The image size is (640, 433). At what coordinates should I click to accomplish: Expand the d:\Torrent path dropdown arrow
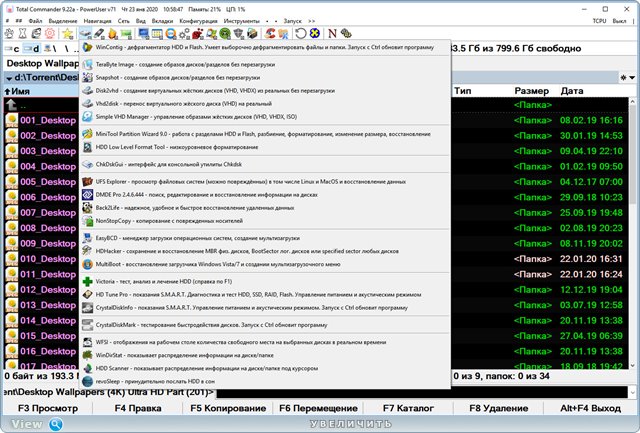[x=9, y=78]
